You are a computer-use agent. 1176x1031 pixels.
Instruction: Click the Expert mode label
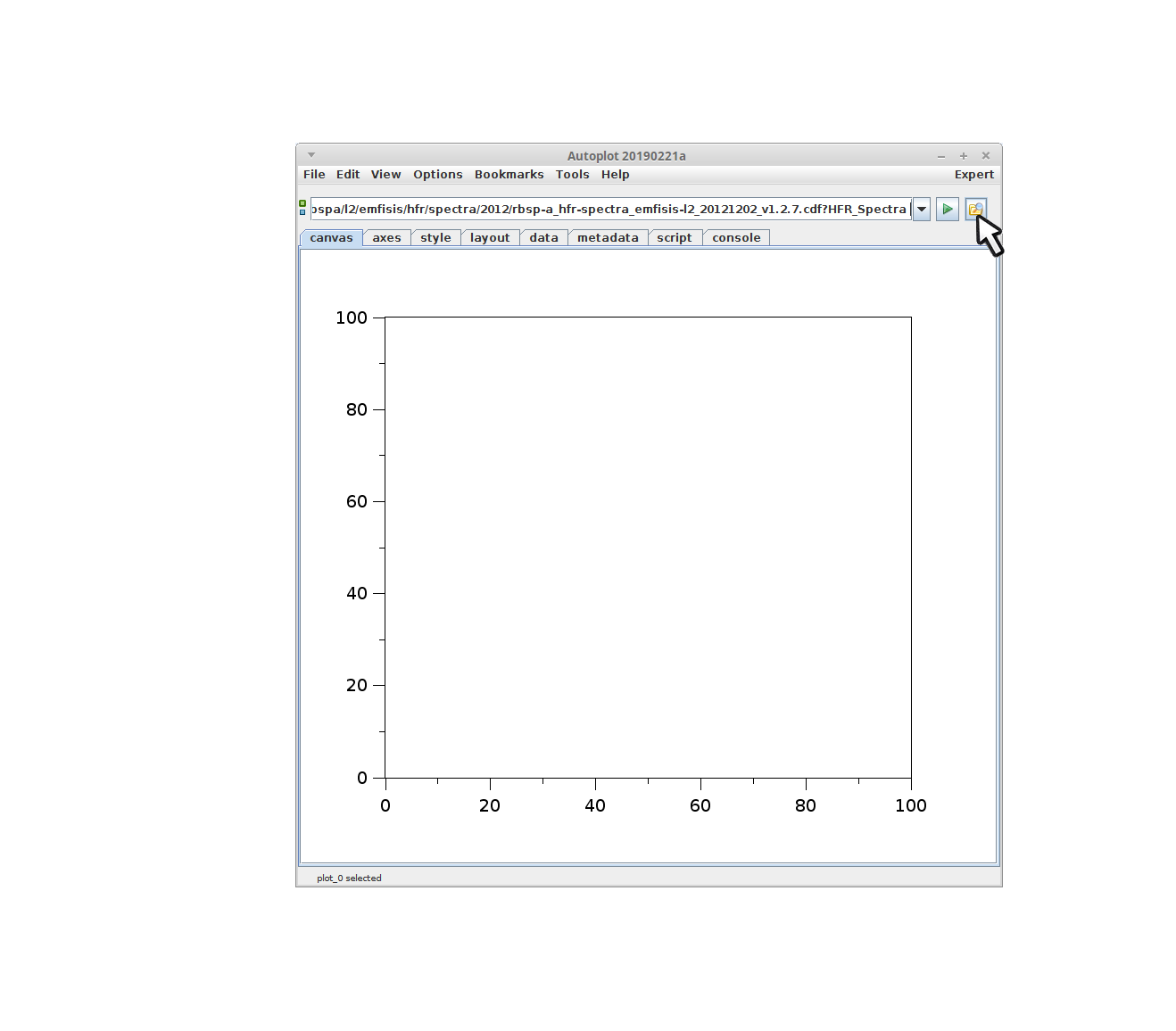[973, 175]
